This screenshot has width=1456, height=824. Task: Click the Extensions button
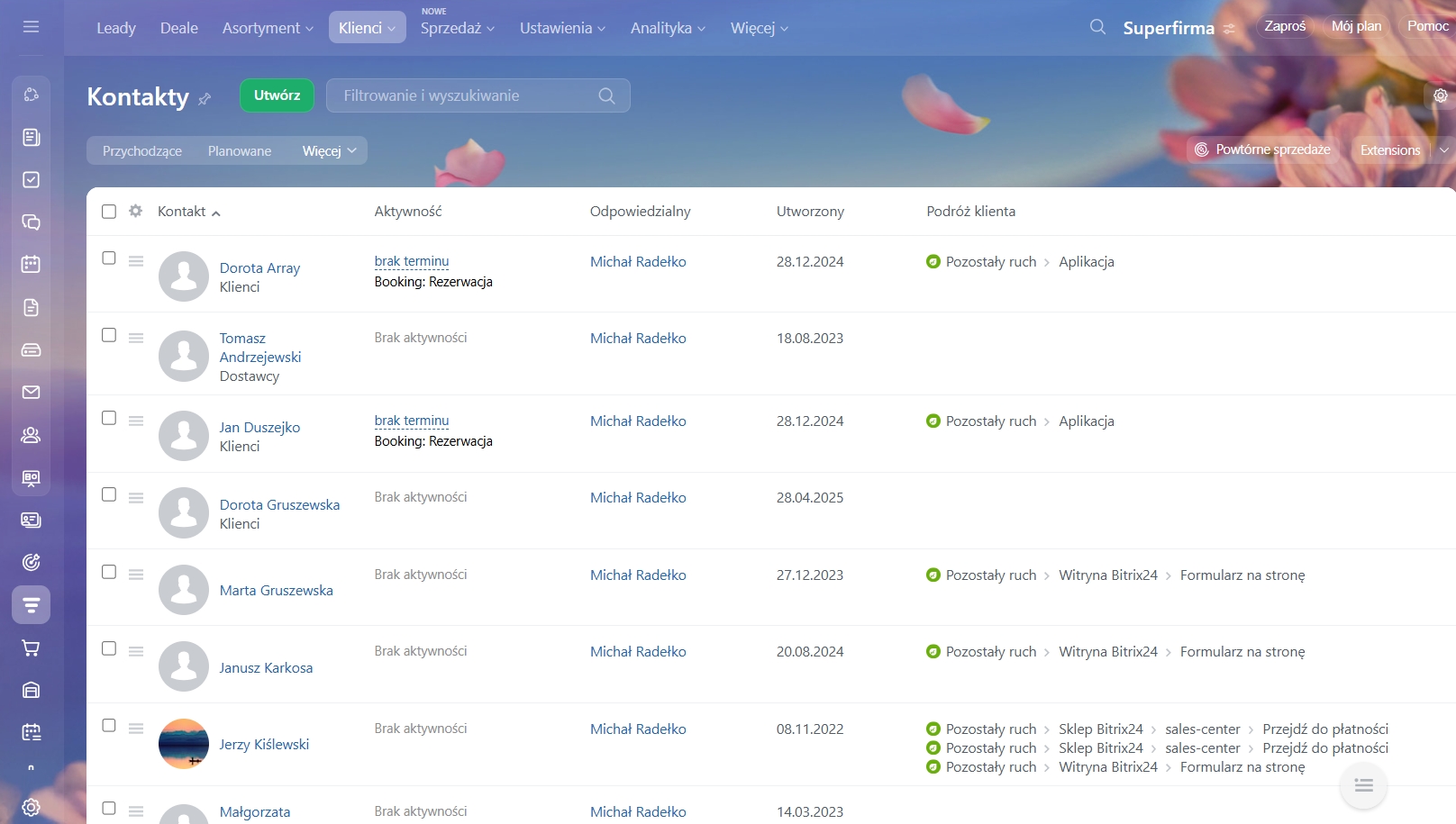(x=1389, y=150)
